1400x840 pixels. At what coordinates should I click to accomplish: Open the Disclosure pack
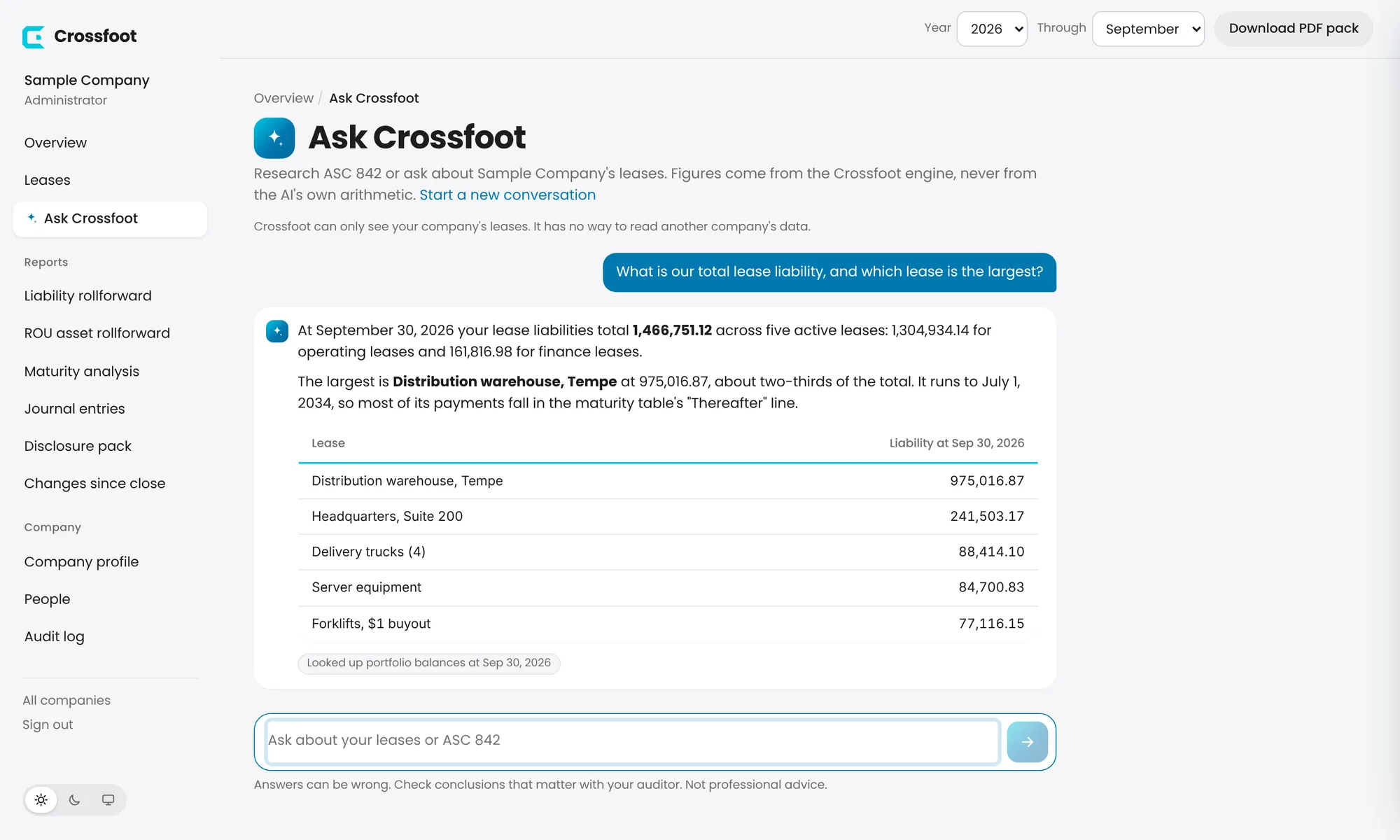(x=78, y=446)
